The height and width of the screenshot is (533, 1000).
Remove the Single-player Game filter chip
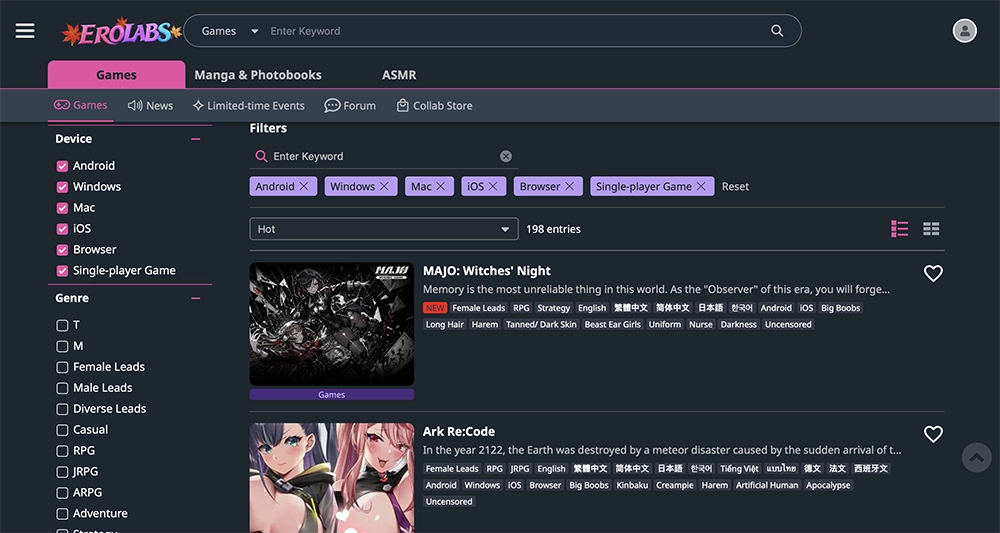pos(701,186)
